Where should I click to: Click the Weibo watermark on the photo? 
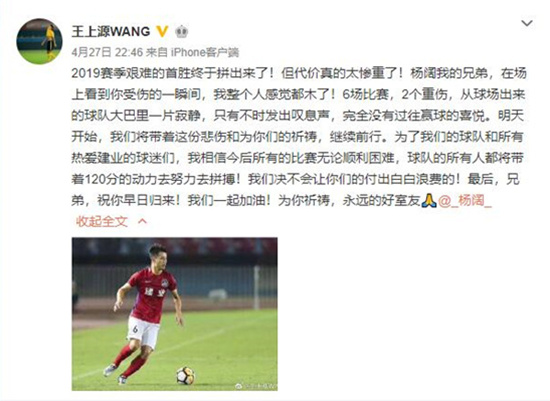pyautogui.click(x=255, y=386)
